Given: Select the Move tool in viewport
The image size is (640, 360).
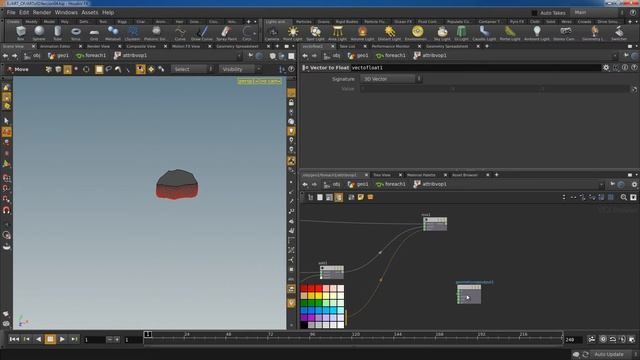Looking at the screenshot, I should [18, 69].
